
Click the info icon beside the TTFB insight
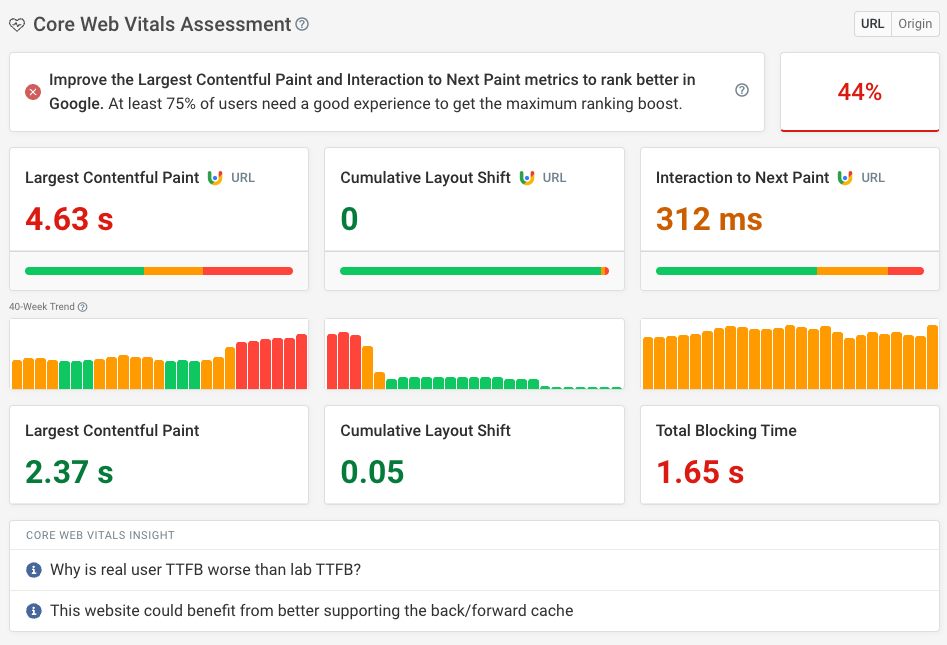[x=33, y=571]
